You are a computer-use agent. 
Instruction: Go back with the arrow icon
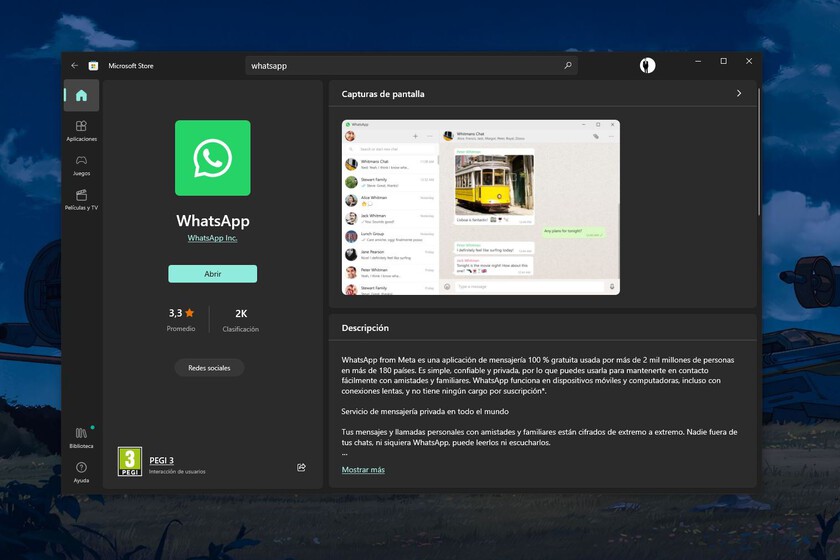point(74,65)
